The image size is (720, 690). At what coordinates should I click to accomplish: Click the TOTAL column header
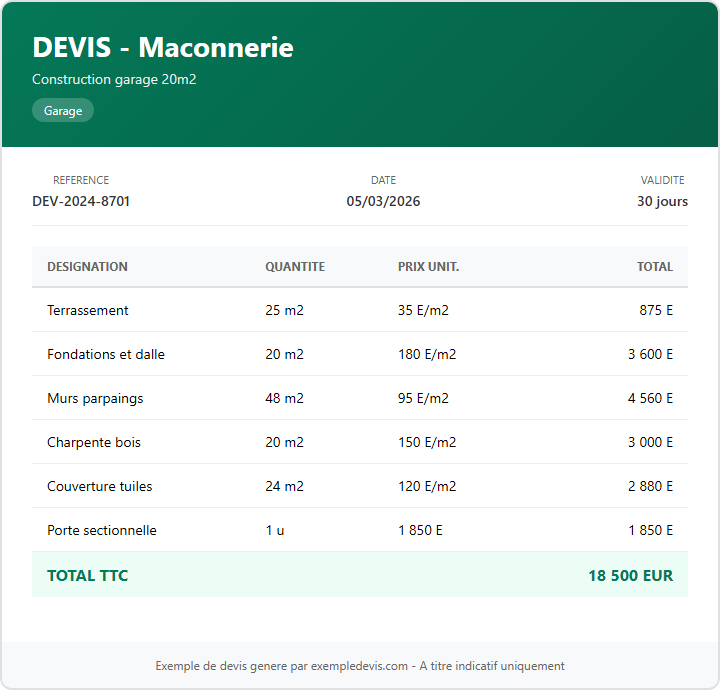pyautogui.click(x=655, y=267)
